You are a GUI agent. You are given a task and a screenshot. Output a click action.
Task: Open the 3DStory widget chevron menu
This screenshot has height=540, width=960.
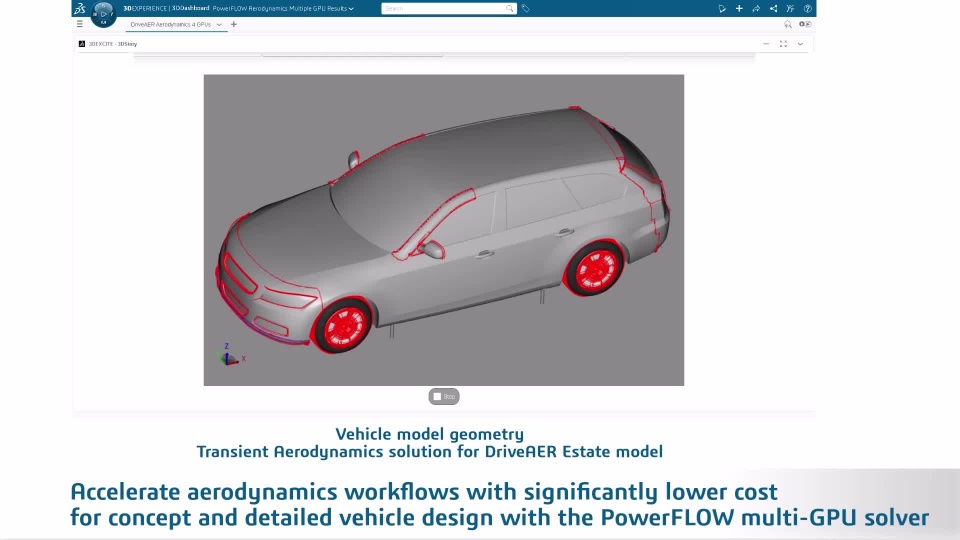pyautogui.click(x=800, y=44)
